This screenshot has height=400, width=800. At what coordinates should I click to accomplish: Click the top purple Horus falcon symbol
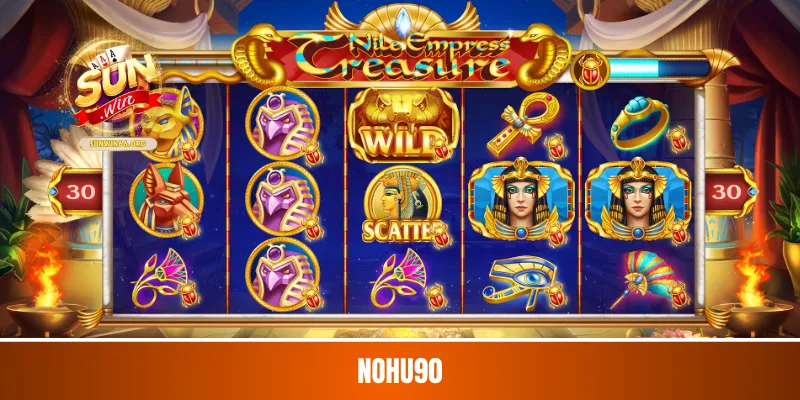[282, 123]
